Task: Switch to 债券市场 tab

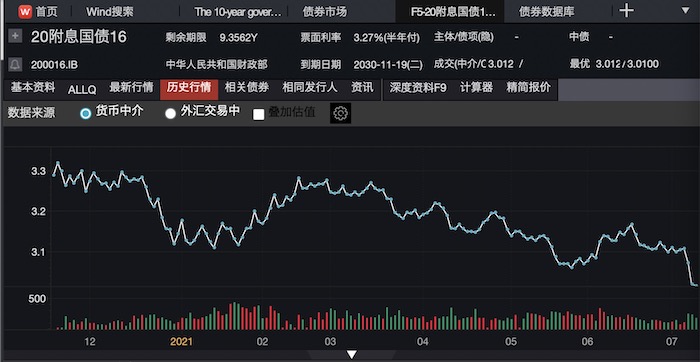Action: click(x=325, y=12)
